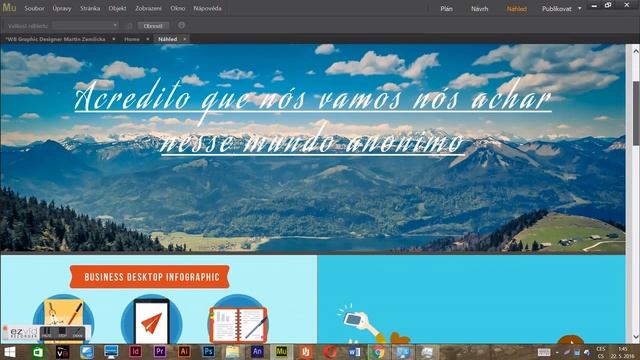This screenshot has height=360, width=640.
Task: Close the Náhled tab
Action: 184,39
